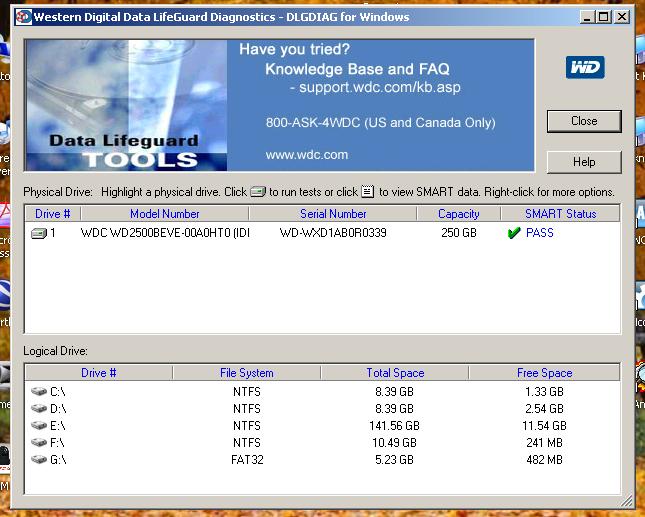This screenshot has width=645, height=517.
Task: Maximize the DLGDIAG window
Action: (x=603, y=17)
